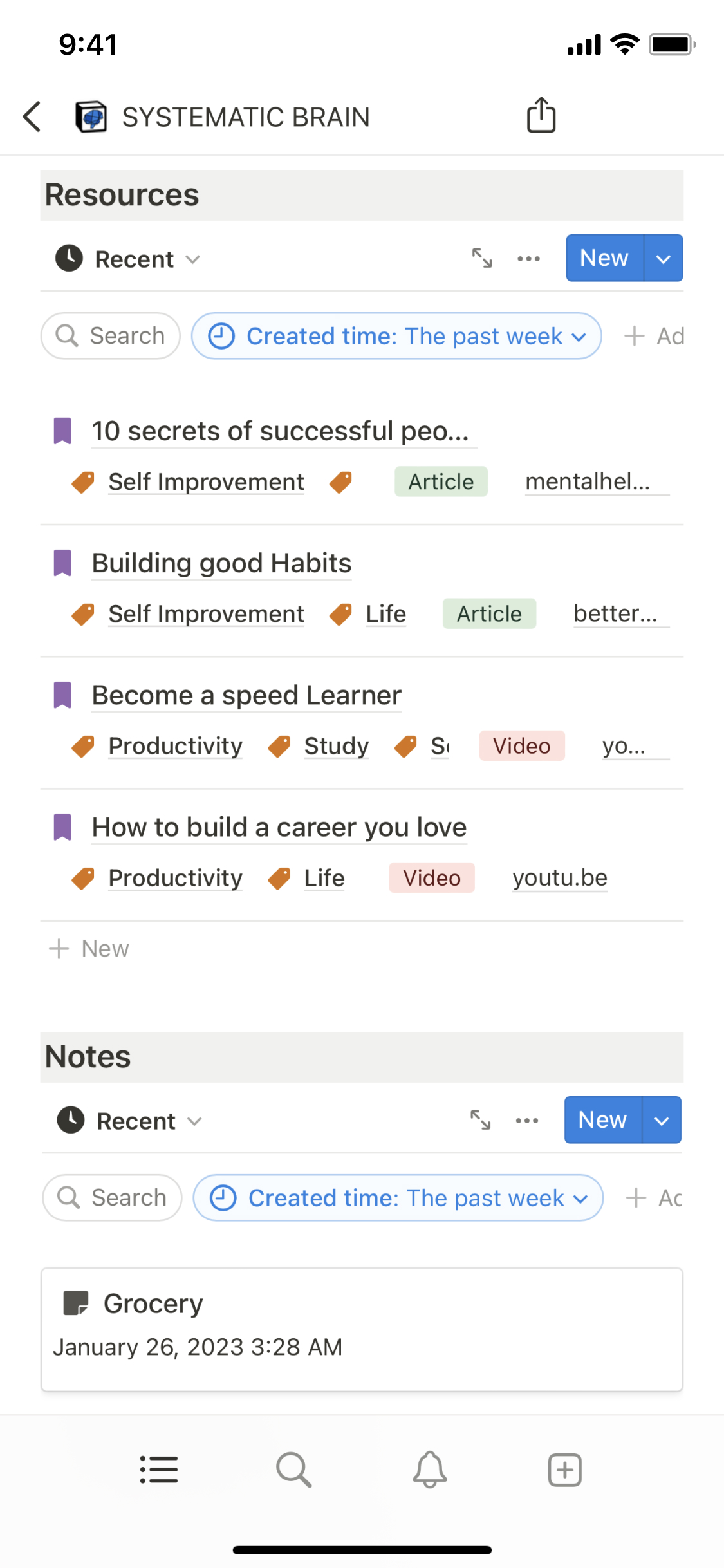Expand New button arrow in Notes
The image size is (724, 1568).
tap(662, 1120)
